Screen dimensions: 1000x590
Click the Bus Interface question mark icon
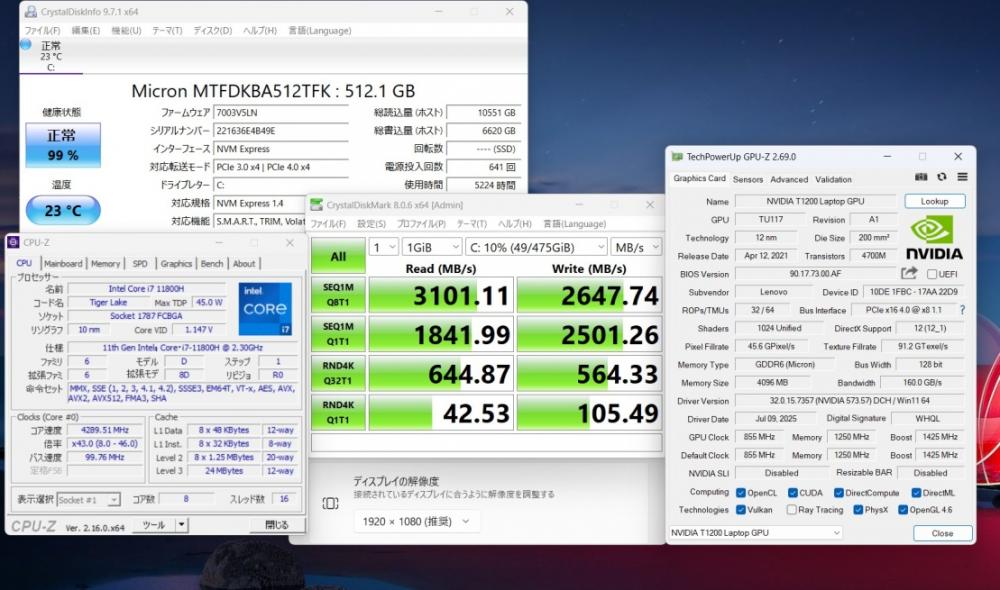[962, 310]
